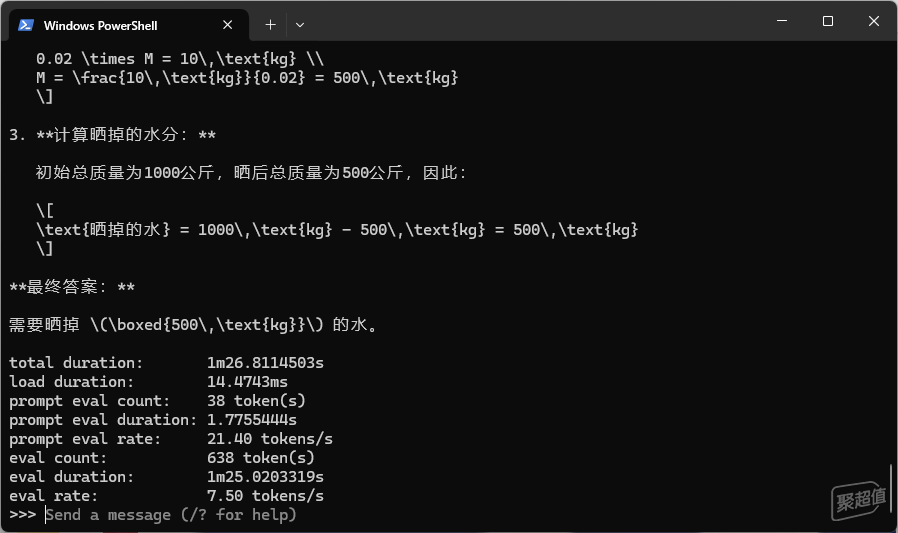Click the load duration 14.4743ms value
Viewport: 898px width, 533px height.
pyautogui.click(x=247, y=382)
